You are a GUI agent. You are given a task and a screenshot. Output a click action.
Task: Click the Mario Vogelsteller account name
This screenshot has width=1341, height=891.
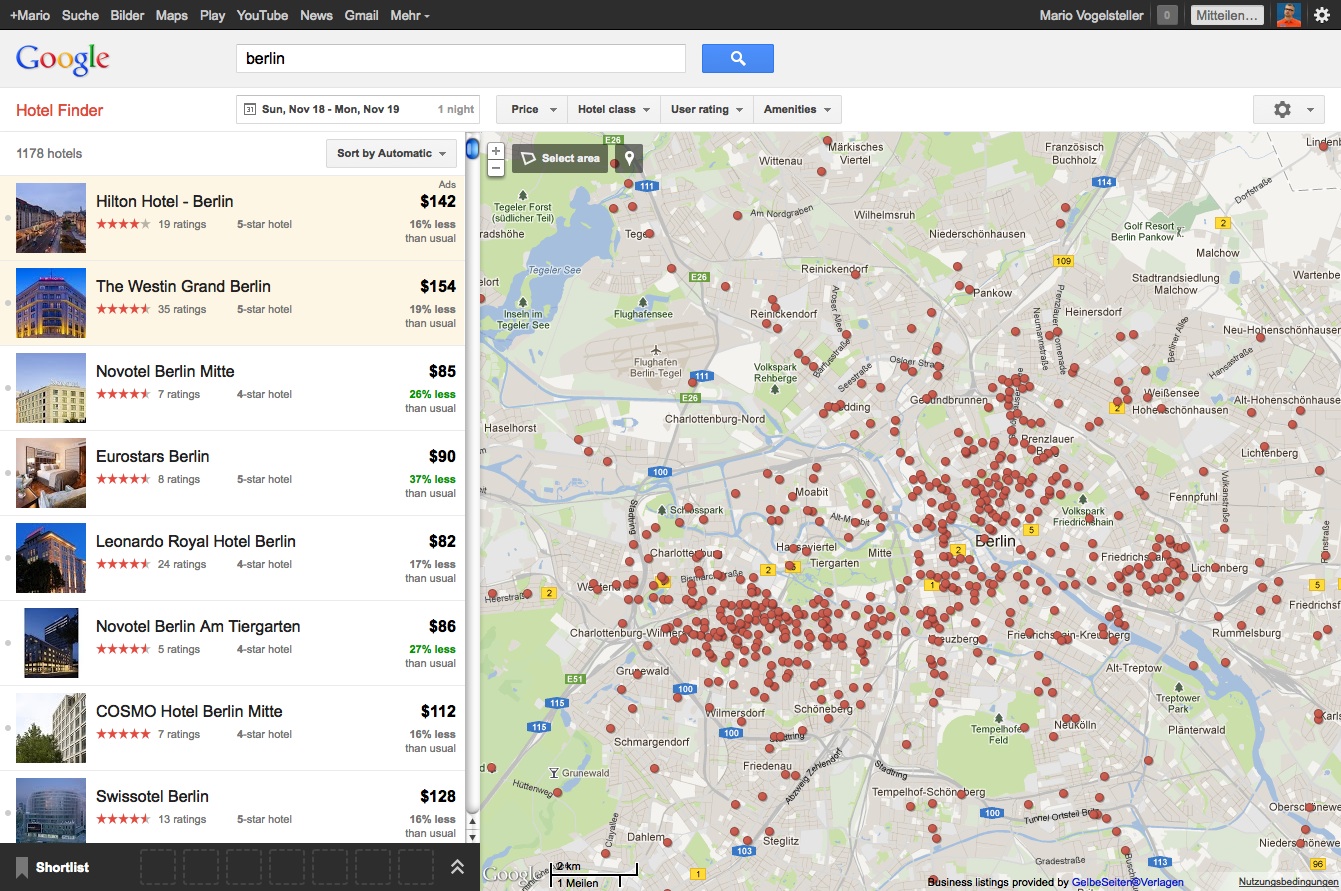click(1091, 15)
